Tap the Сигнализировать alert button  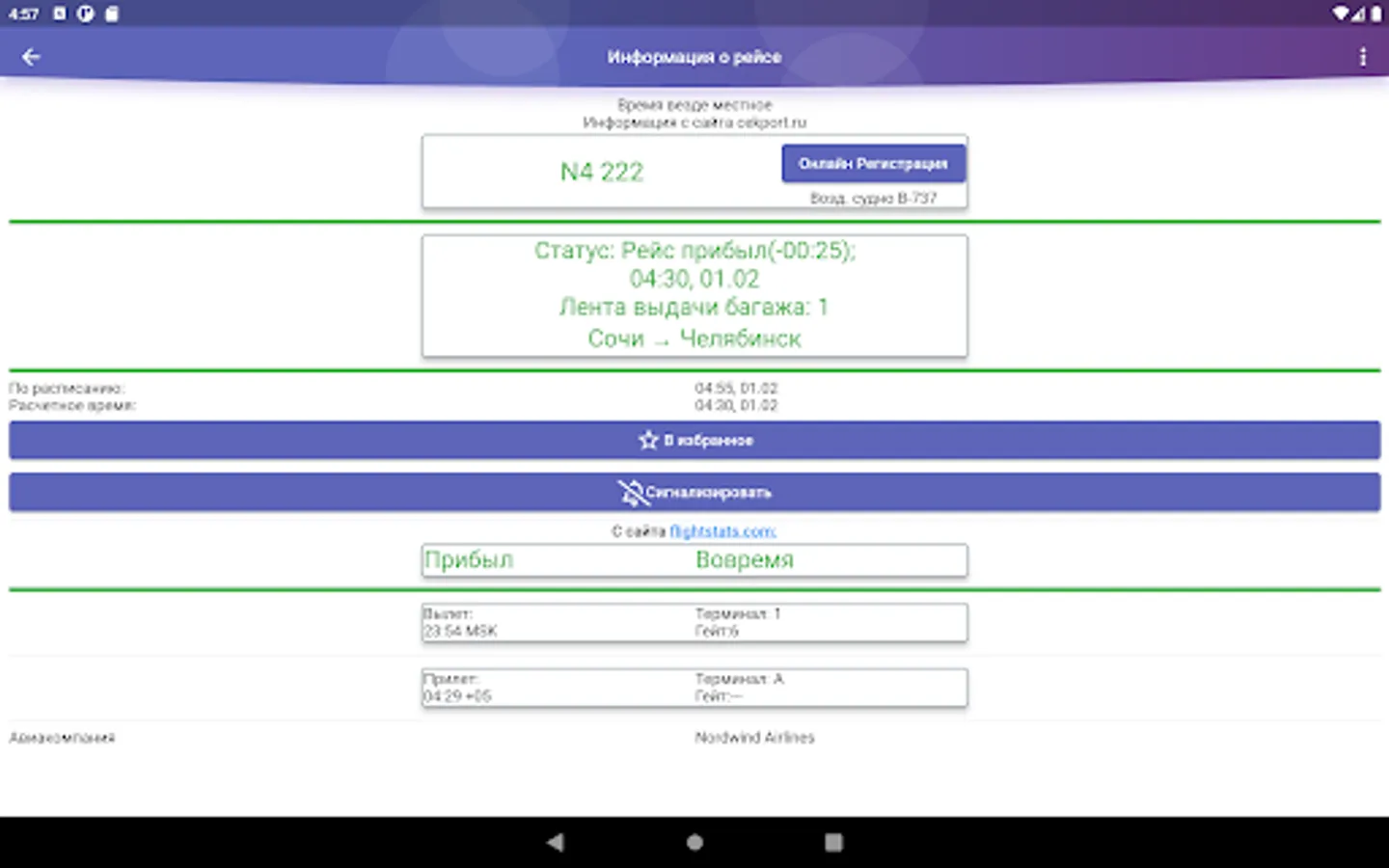point(694,493)
